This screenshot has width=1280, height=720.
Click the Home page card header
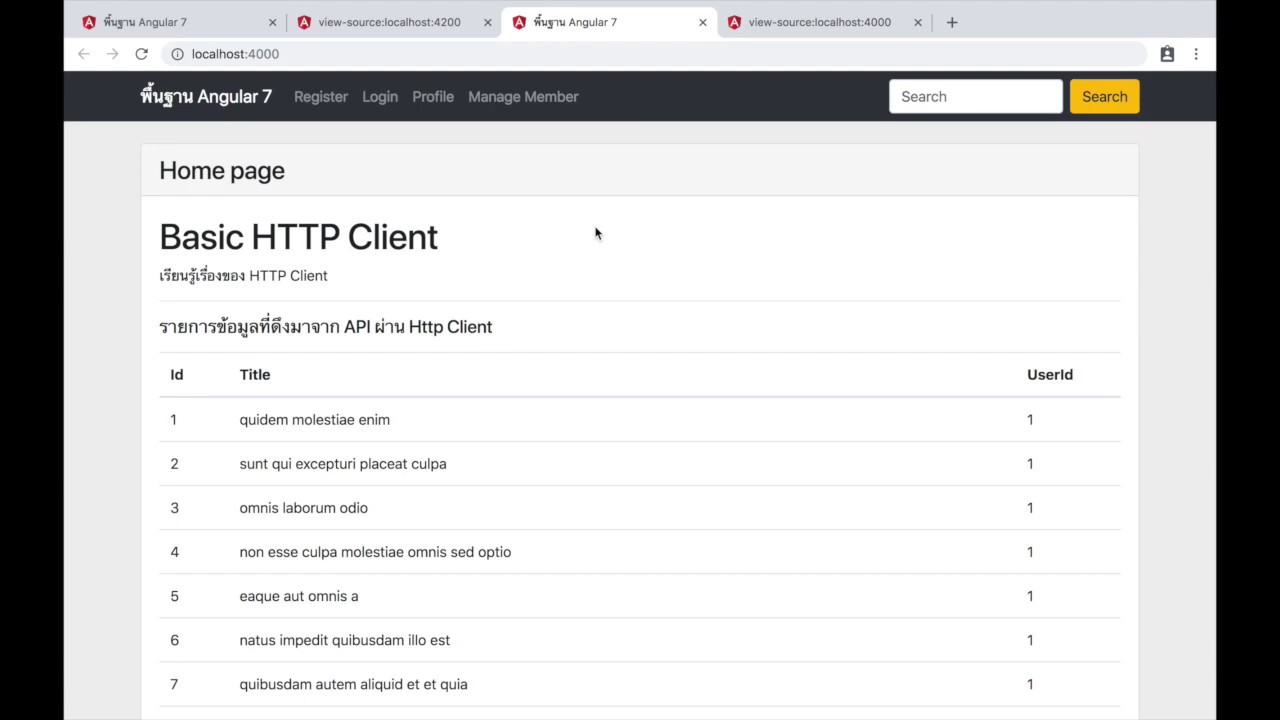click(x=639, y=170)
